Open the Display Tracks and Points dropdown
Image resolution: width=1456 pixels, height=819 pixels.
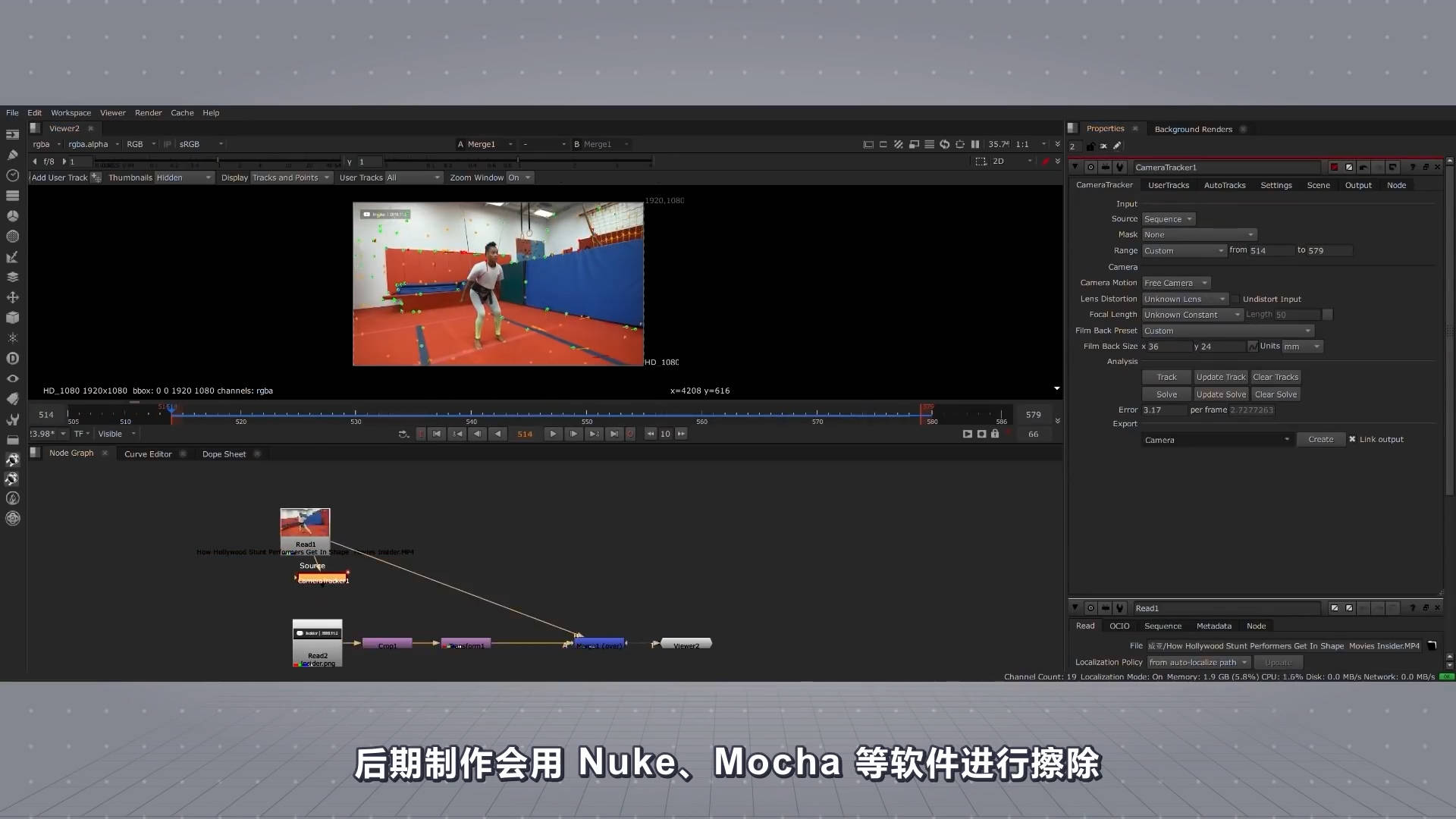tap(291, 177)
